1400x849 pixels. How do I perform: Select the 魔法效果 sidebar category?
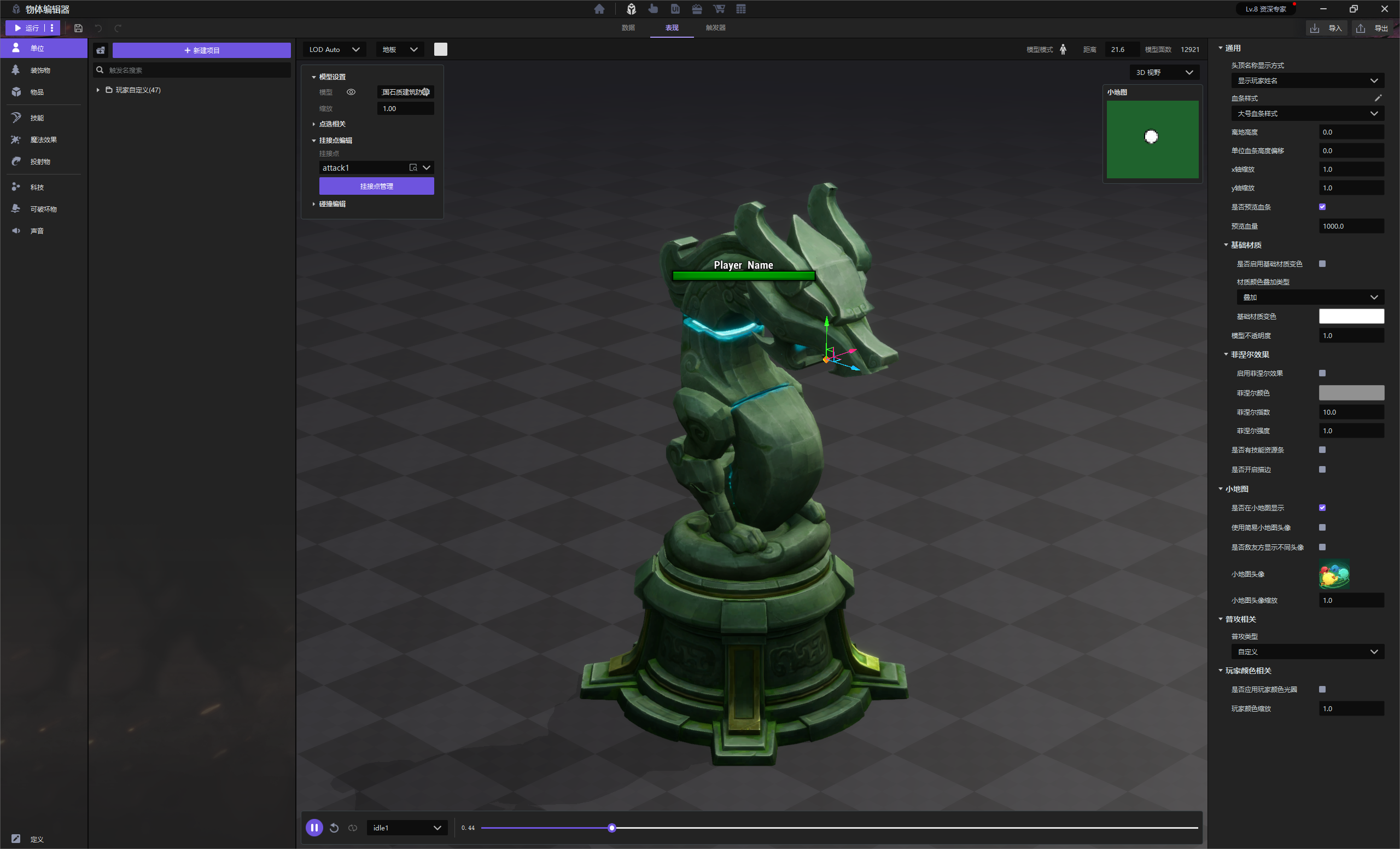pyautogui.click(x=44, y=140)
